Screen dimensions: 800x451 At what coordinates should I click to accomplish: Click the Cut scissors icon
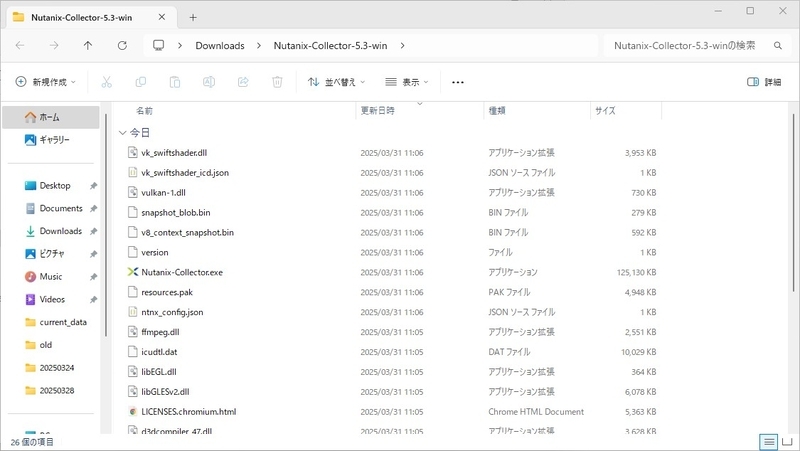coord(106,82)
